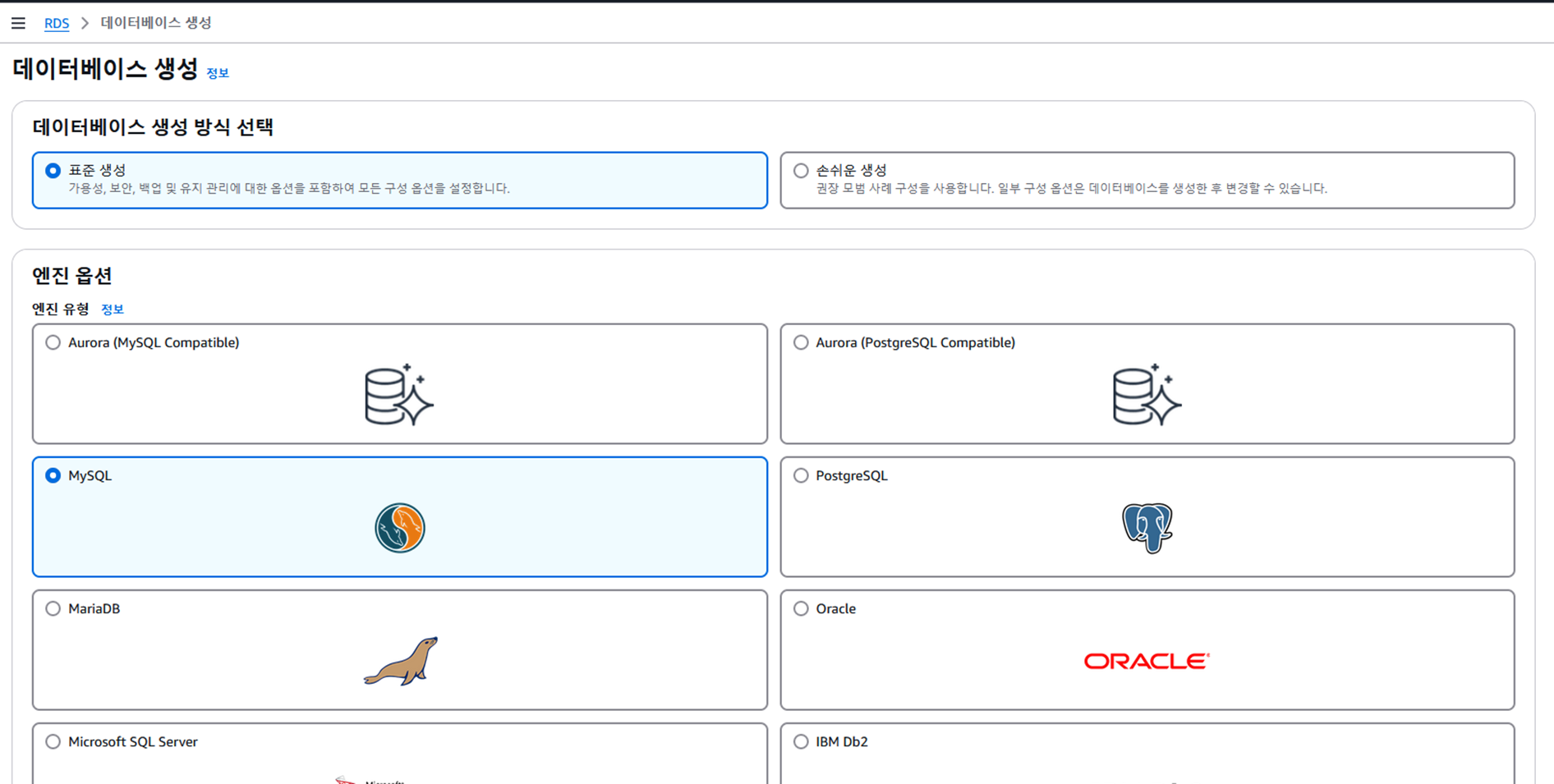Select the 손쉬운 생성 radio button
The height and width of the screenshot is (784, 1554).
point(801,171)
